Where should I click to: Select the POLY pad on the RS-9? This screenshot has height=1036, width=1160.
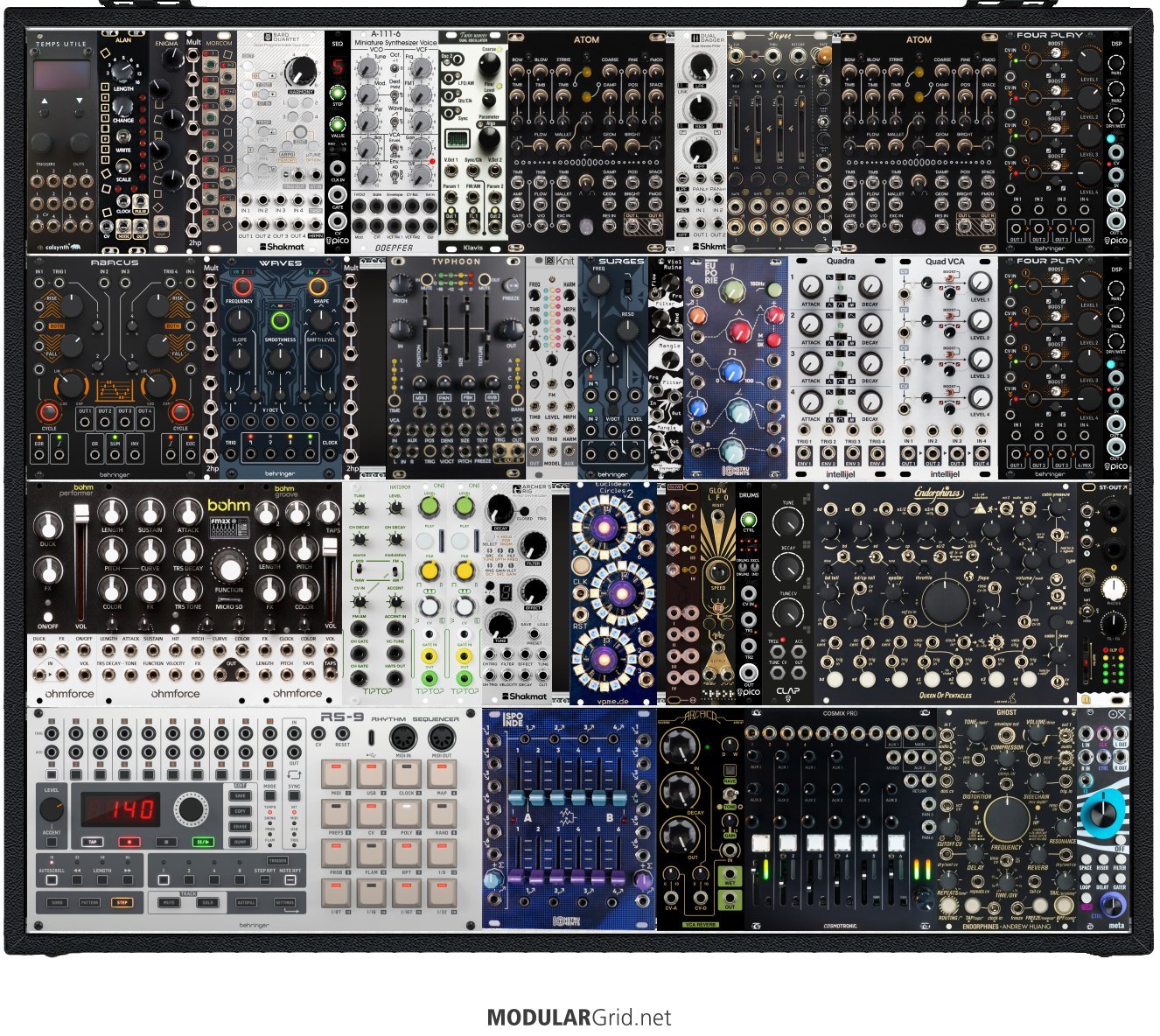(x=406, y=815)
